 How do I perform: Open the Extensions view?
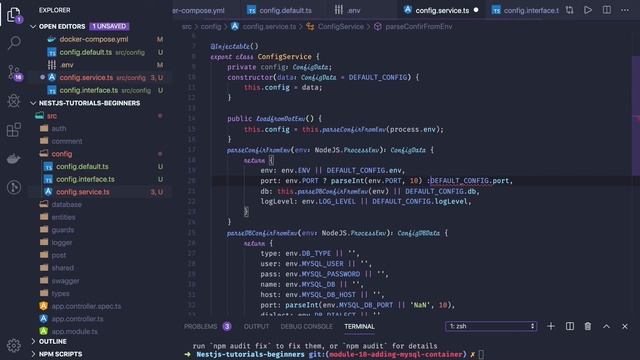(14, 130)
